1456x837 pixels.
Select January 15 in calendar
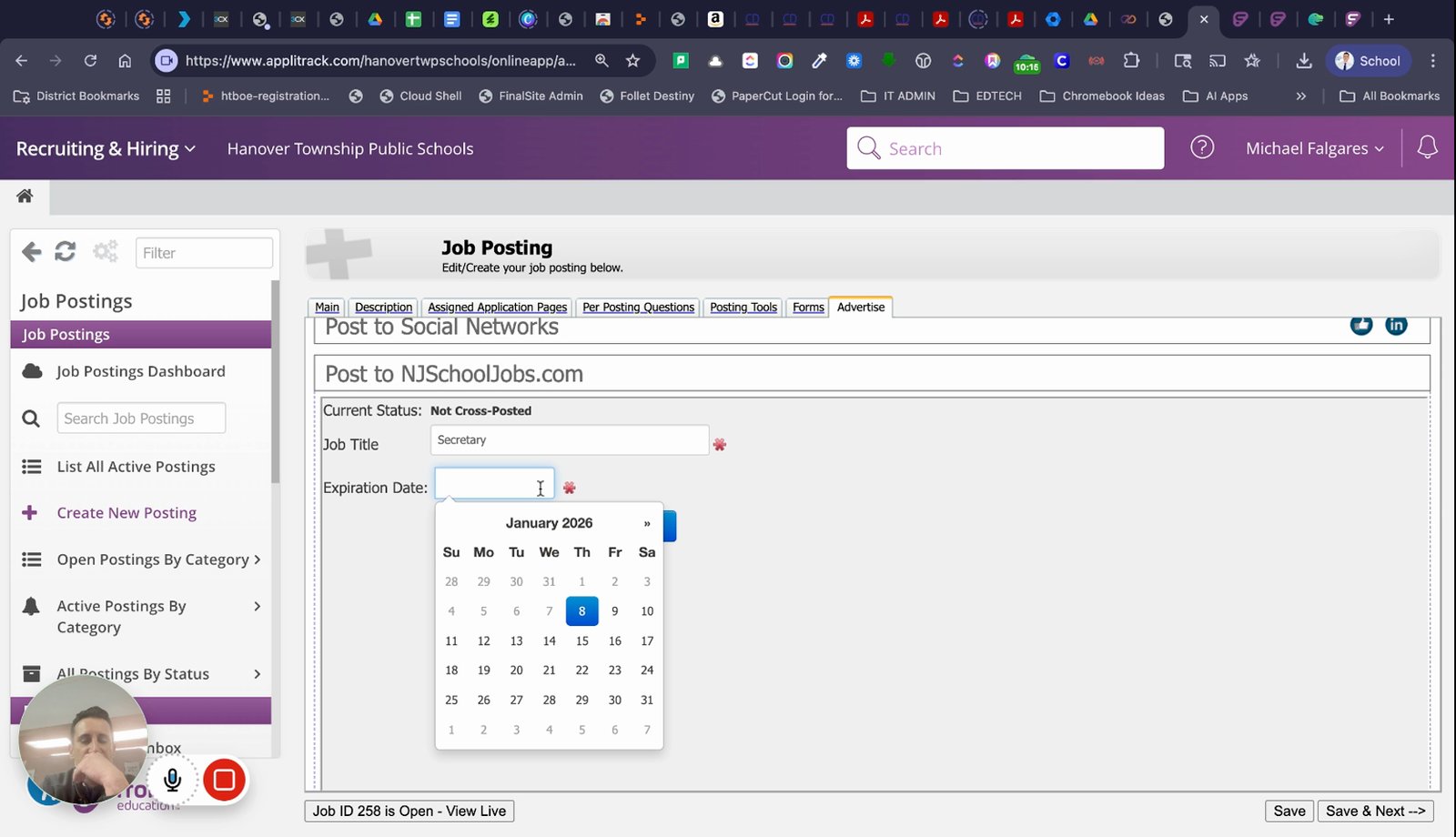[582, 640]
